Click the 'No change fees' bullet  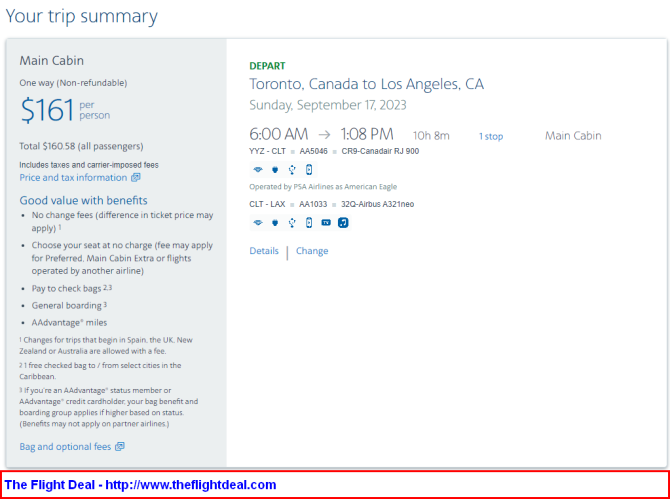pyautogui.click(x=122, y=222)
